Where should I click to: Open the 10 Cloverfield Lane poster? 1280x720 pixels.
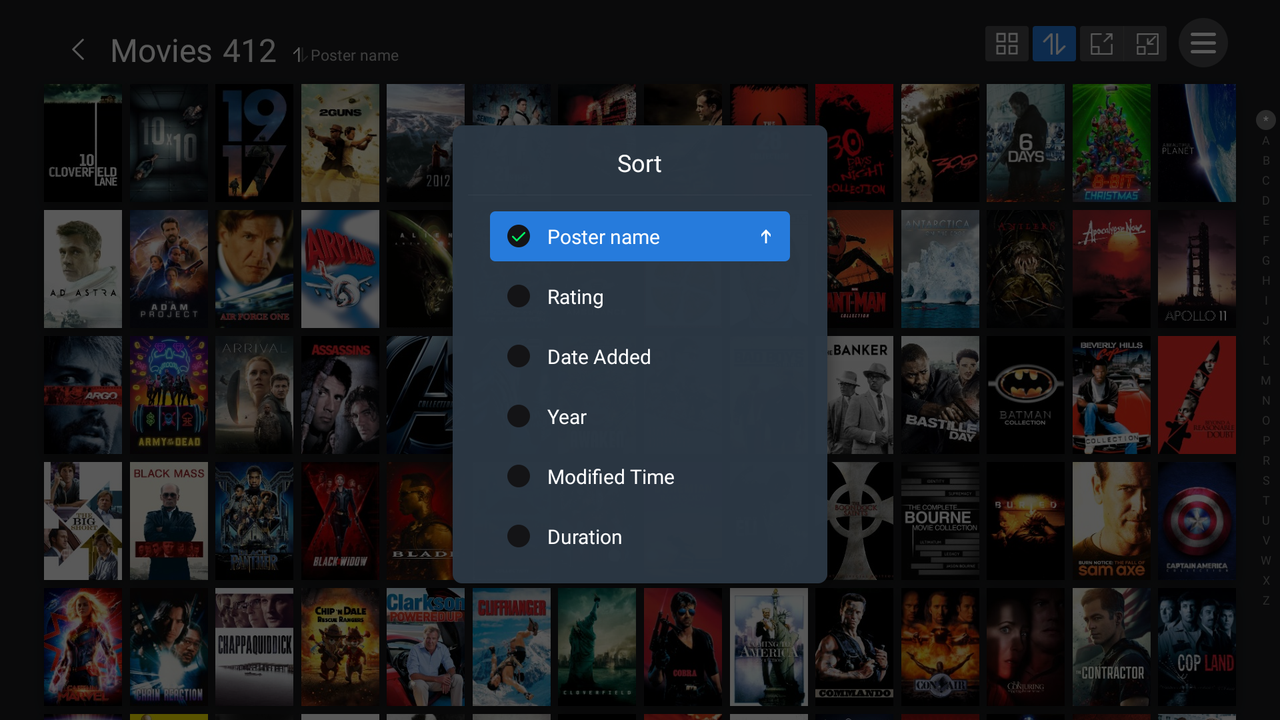click(83, 143)
